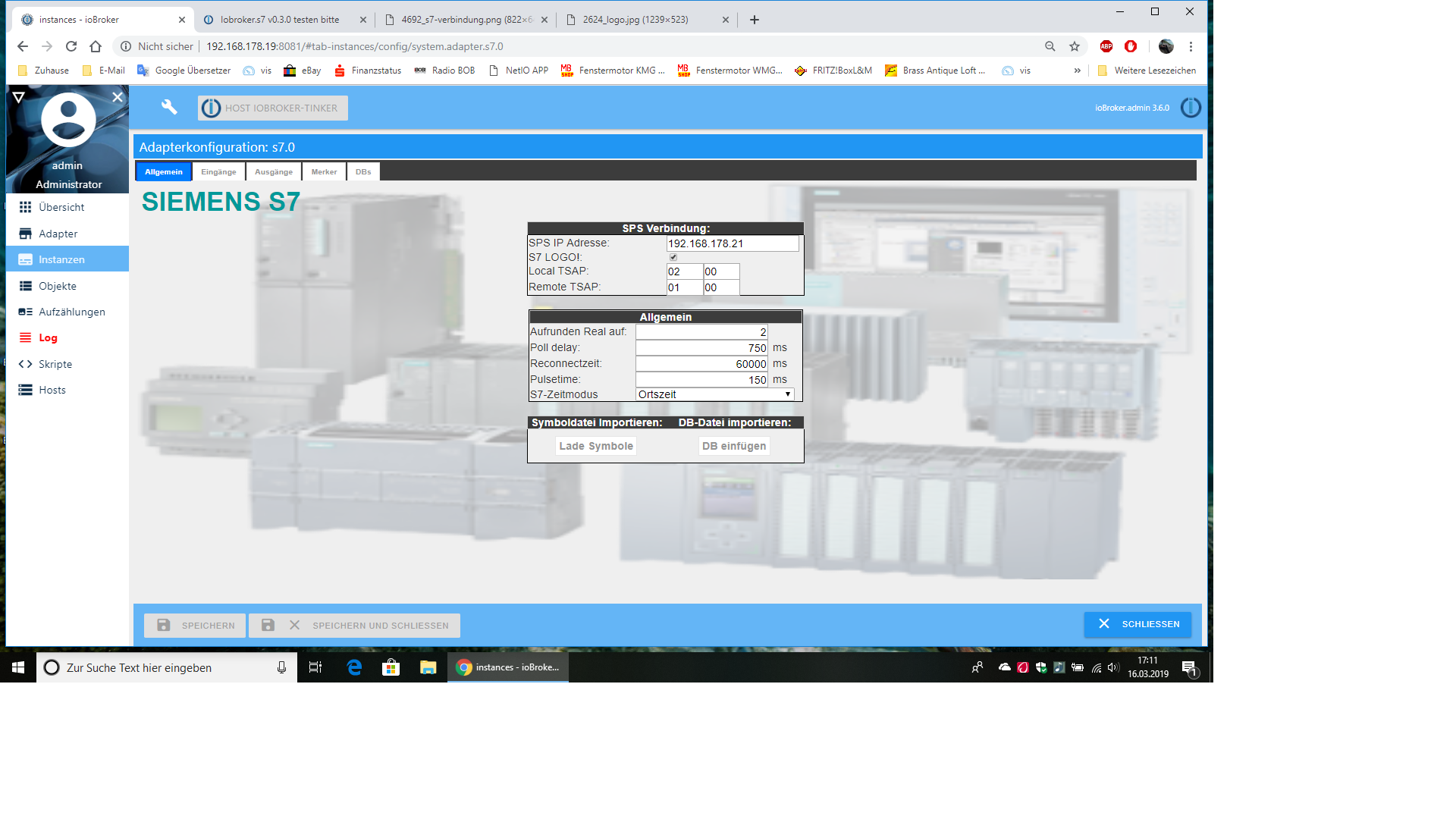Close the sidebar with the X icon
The width and height of the screenshot is (1456, 819).
(117, 97)
